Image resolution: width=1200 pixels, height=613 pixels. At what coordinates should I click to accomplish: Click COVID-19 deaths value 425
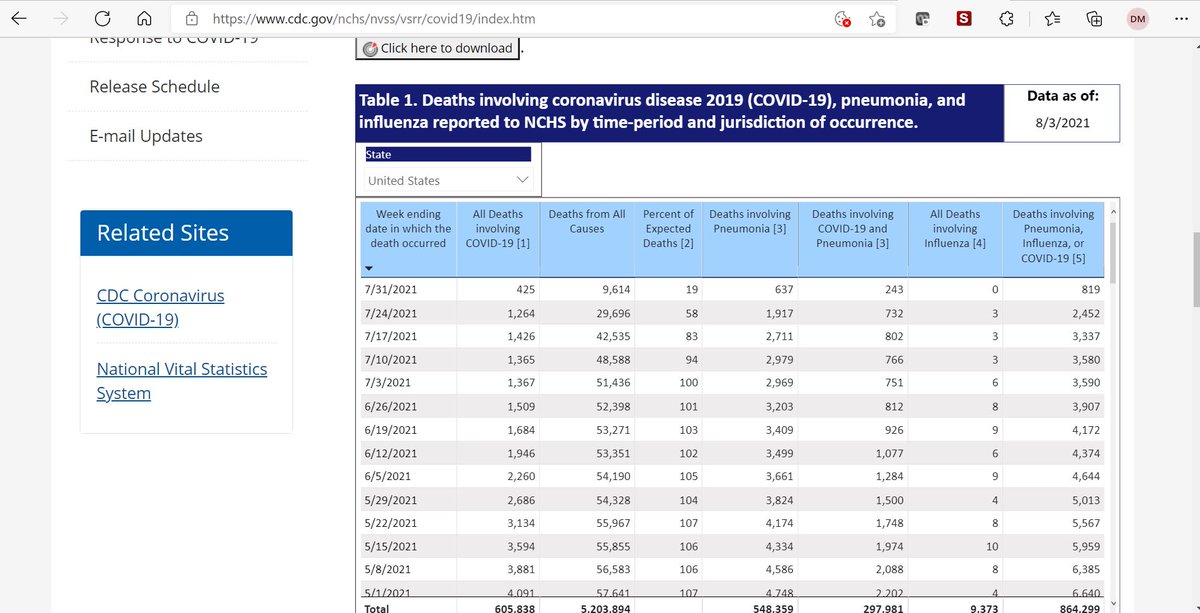[526, 290]
